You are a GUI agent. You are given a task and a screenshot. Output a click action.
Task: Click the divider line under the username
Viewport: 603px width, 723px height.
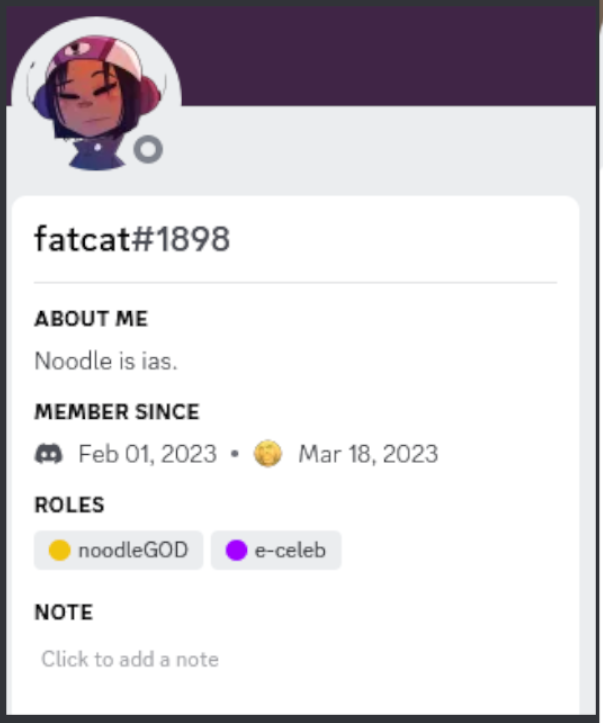point(295,283)
